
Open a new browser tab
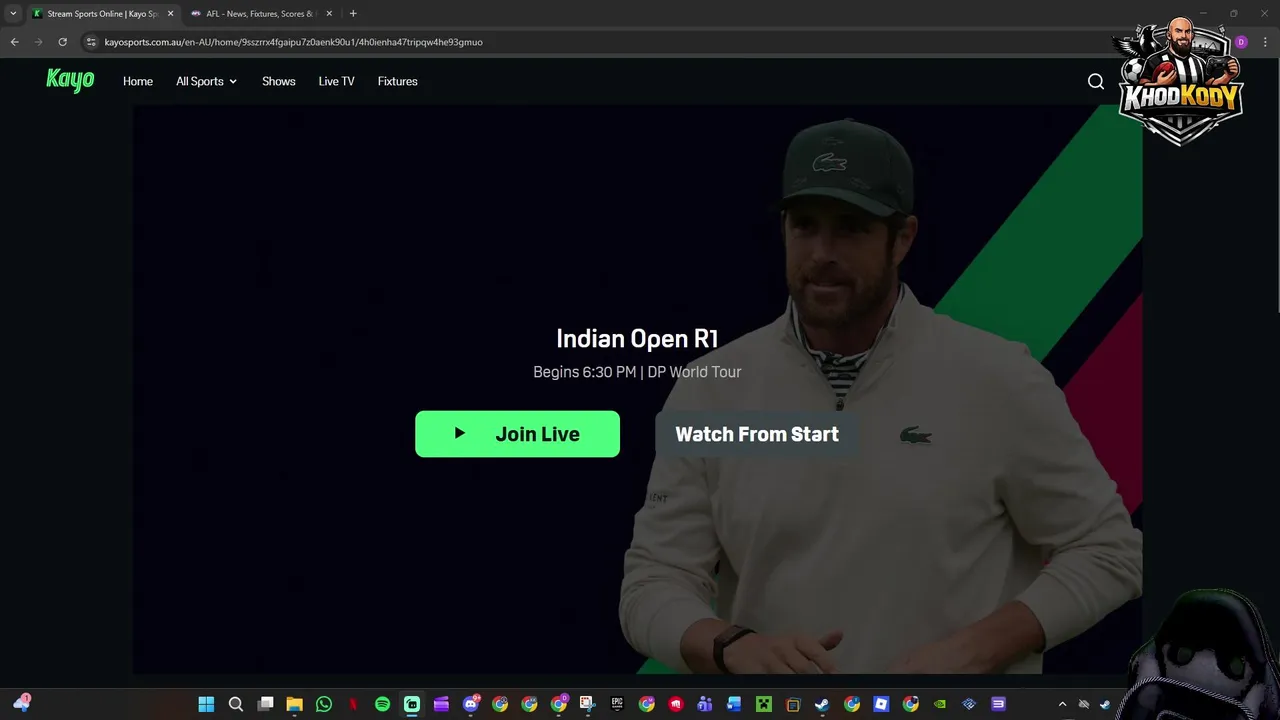click(353, 14)
